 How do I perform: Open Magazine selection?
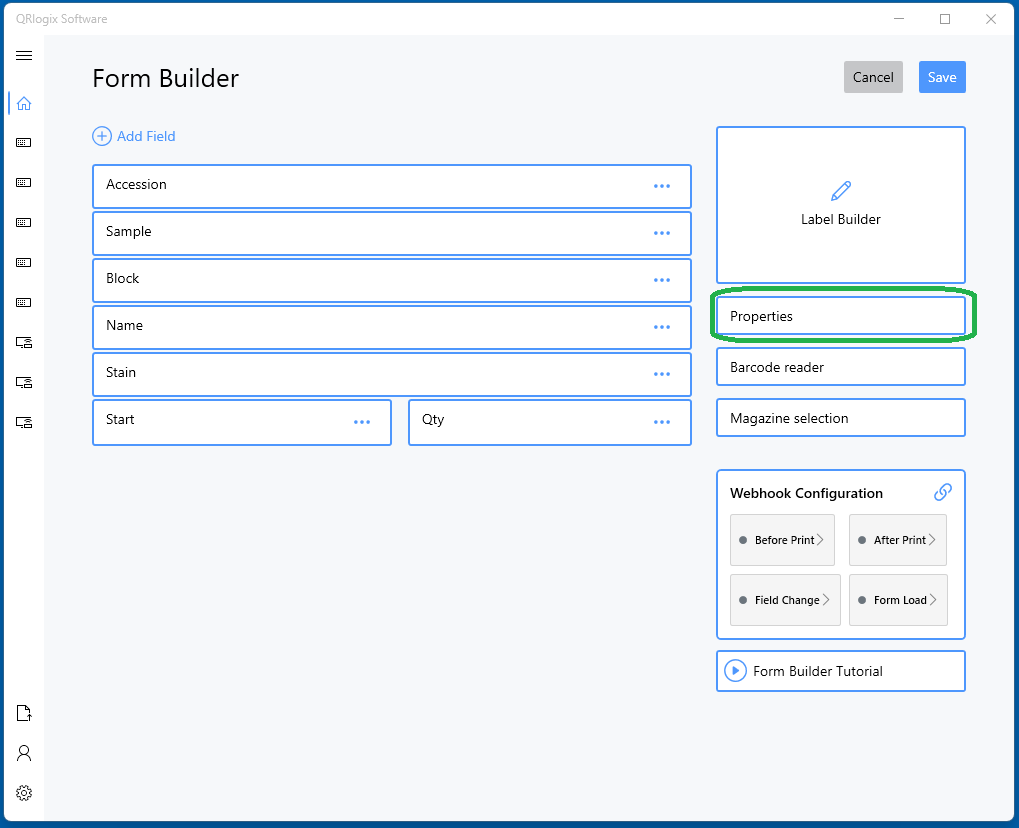pyautogui.click(x=840, y=418)
